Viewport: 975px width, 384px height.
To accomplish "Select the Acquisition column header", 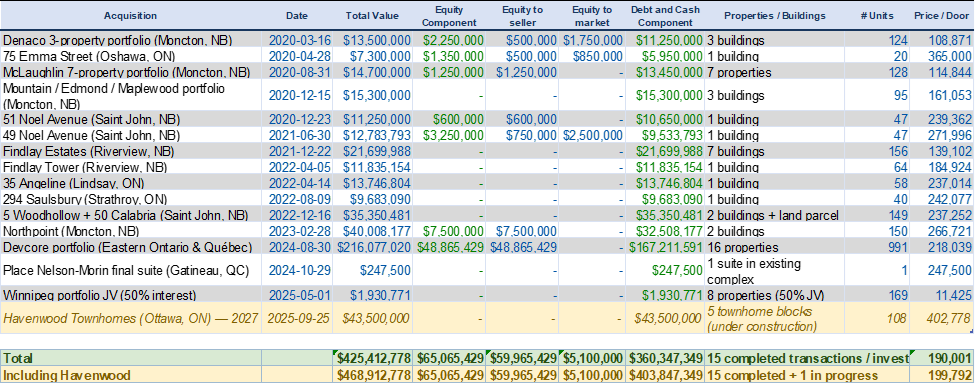I will click(131, 16).
